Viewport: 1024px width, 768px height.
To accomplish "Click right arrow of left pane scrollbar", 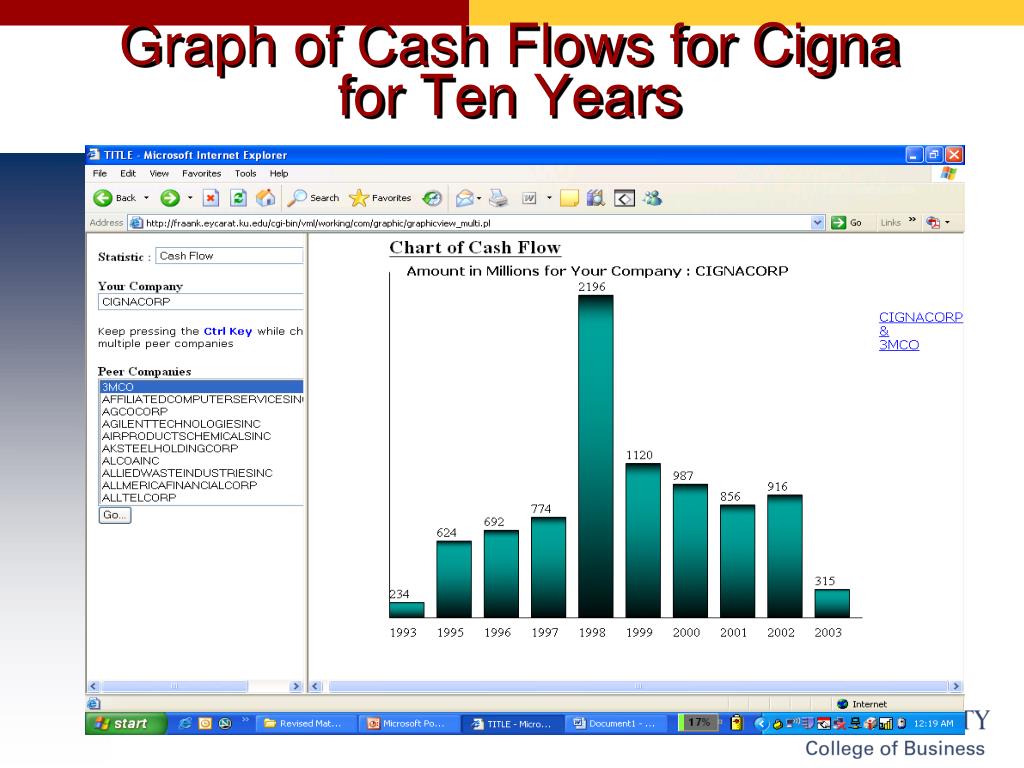I will [x=296, y=686].
